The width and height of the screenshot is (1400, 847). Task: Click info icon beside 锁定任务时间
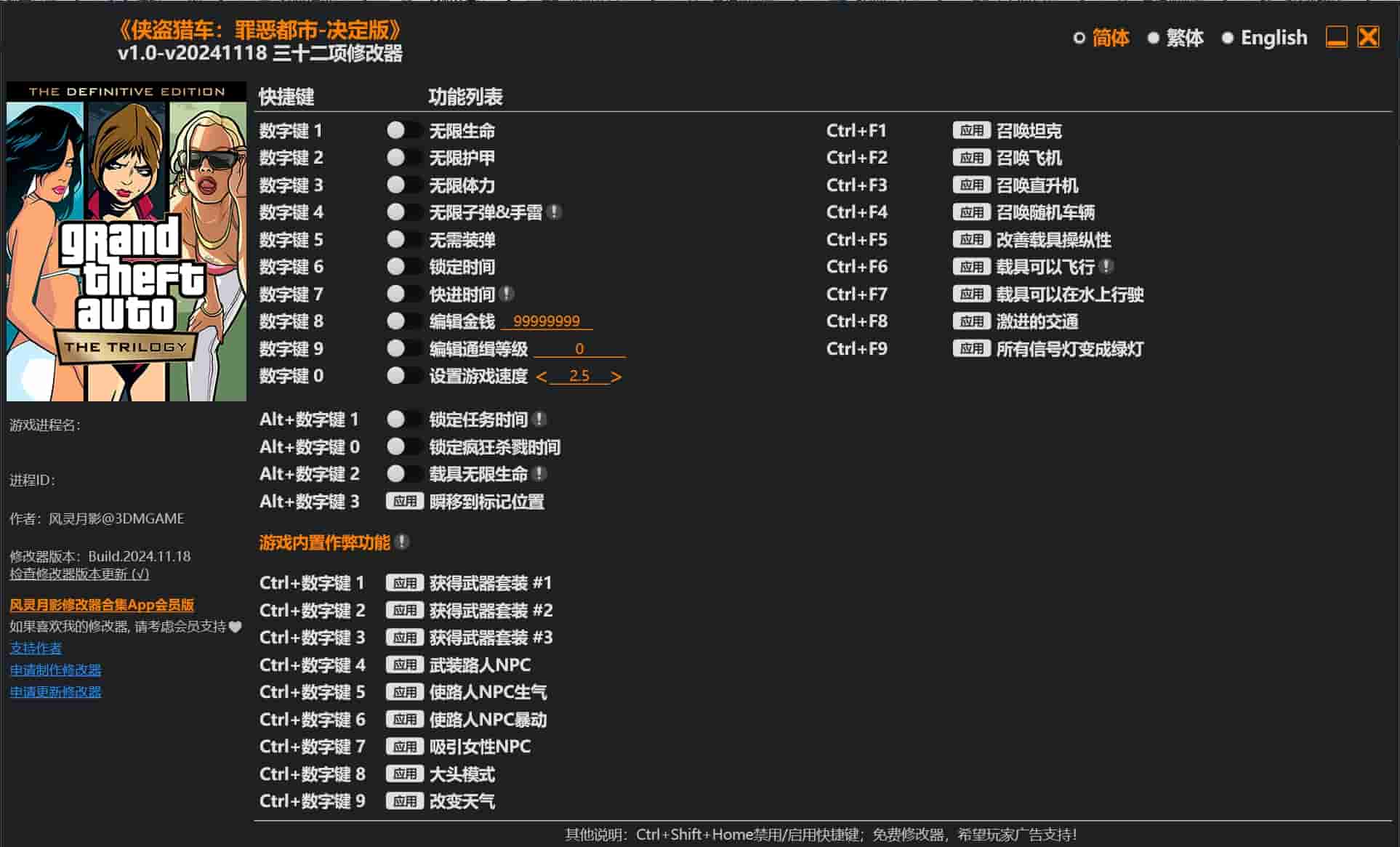[539, 420]
